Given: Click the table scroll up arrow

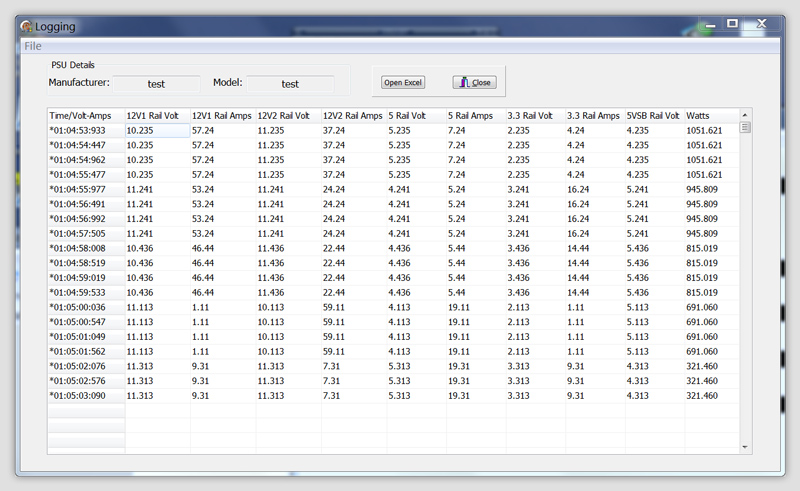Looking at the screenshot, I should 745,115.
